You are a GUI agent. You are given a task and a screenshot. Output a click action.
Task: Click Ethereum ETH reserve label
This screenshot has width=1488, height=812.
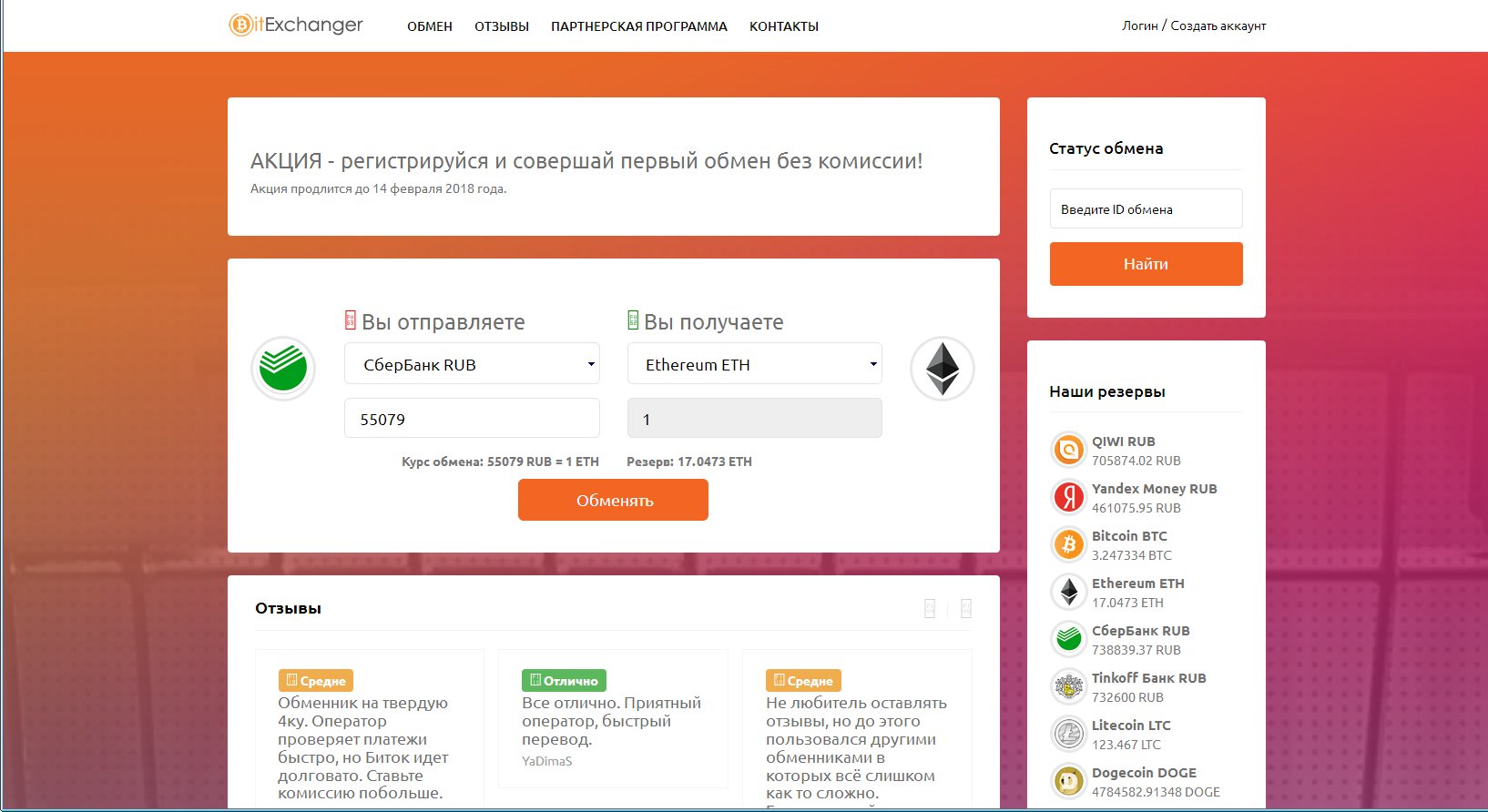coord(1138,584)
